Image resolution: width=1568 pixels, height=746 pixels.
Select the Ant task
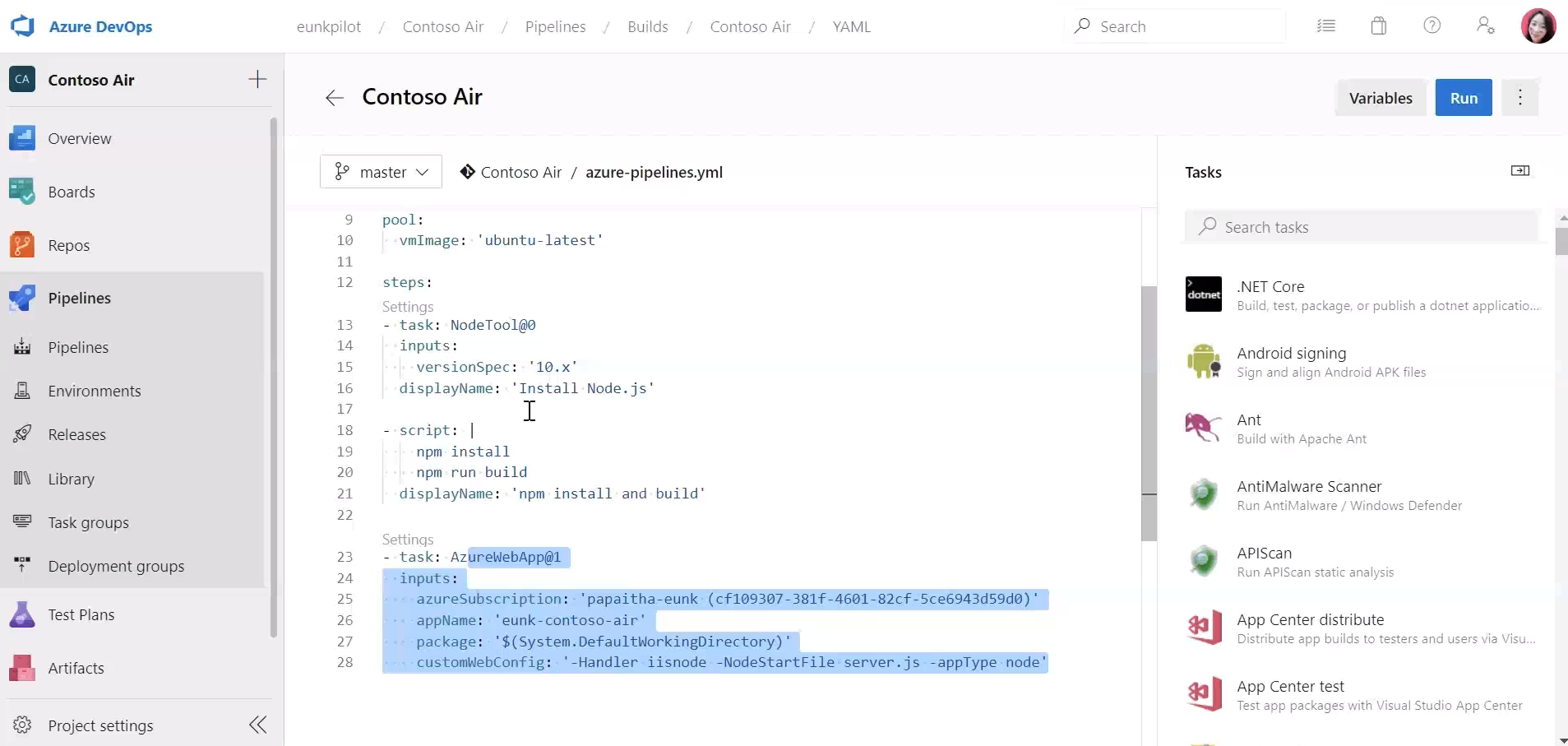[x=1362, y=429]
